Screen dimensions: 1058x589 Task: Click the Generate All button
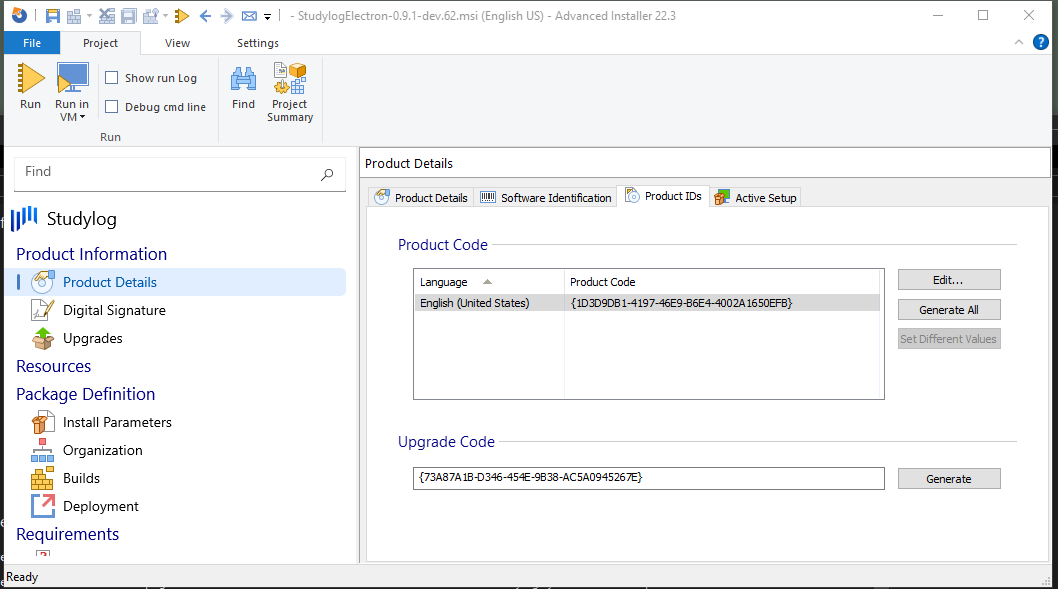[948, 310]
